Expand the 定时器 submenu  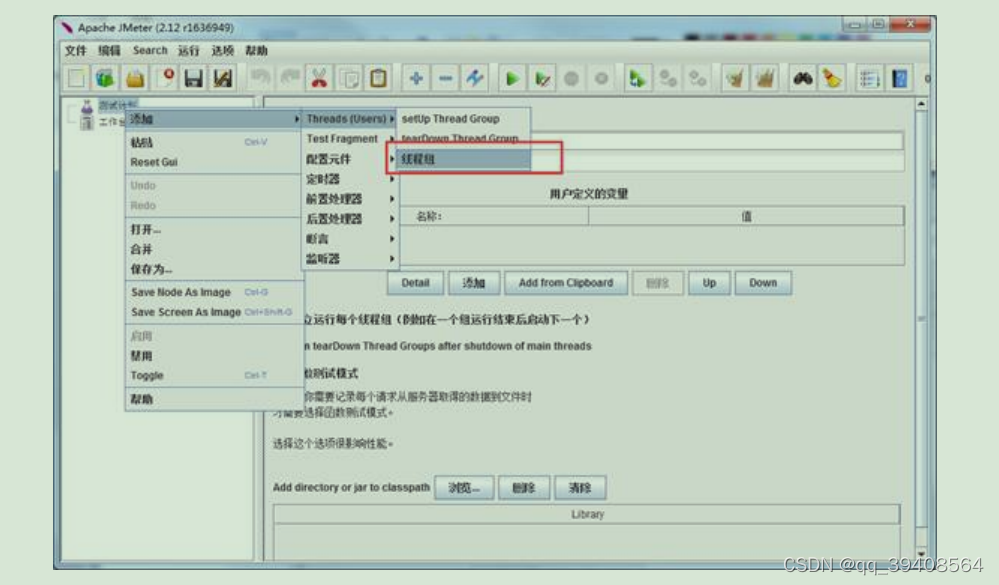coord(349,179)
